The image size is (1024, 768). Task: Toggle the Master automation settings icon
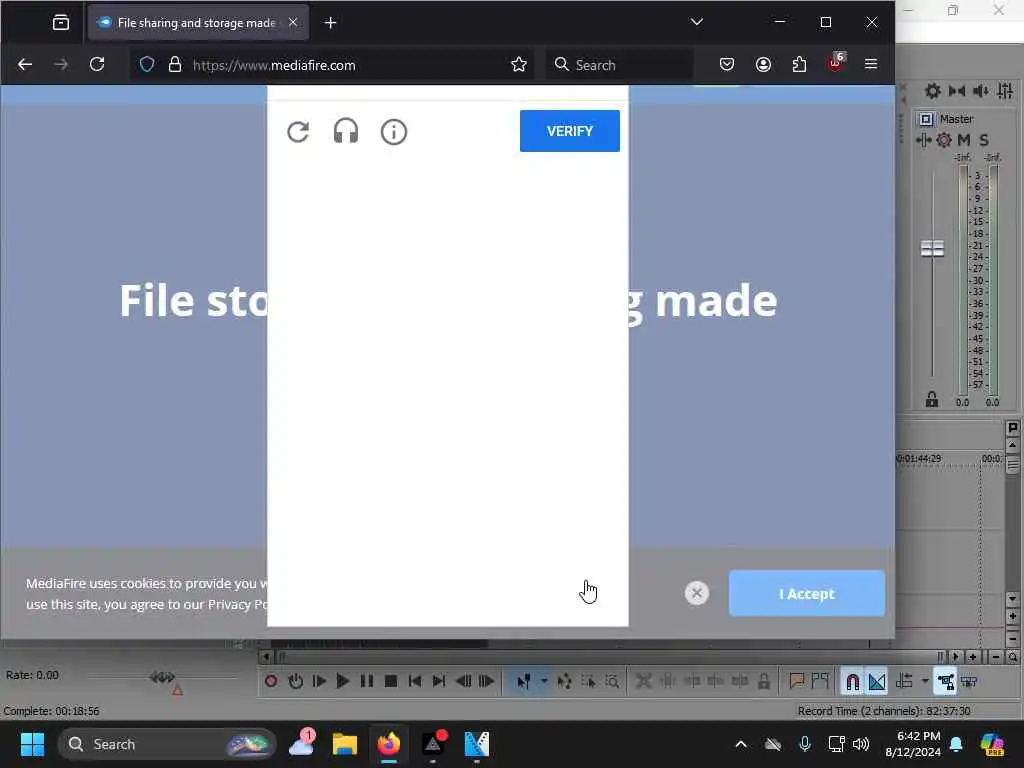click(923, 140)
